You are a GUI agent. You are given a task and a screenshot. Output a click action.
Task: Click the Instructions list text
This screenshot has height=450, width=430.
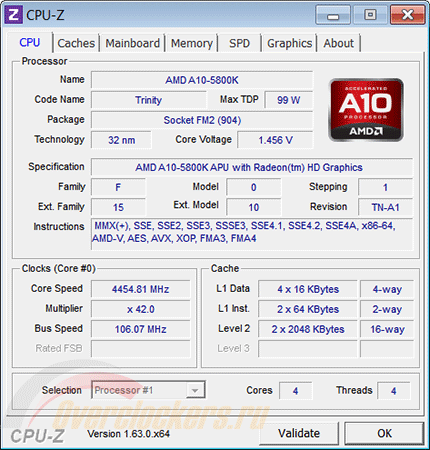pyautogui.click(x=252, y=234)
